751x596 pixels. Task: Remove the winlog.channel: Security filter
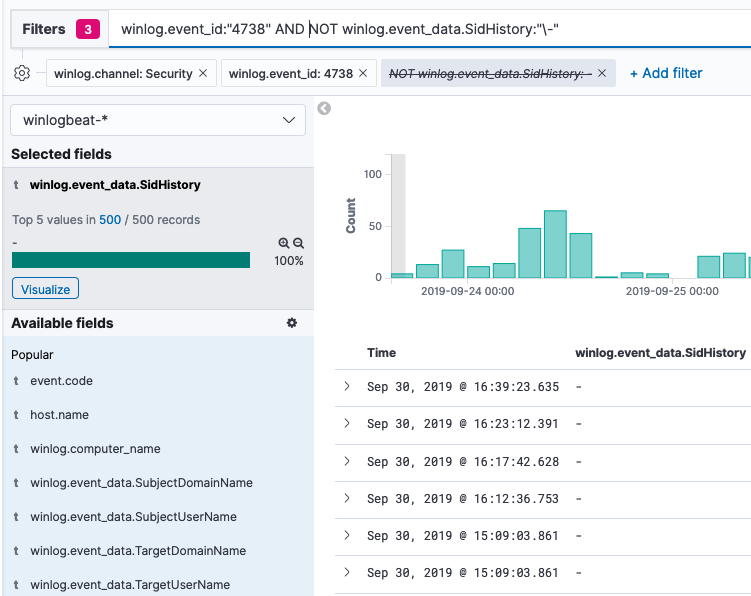[203, 73]
